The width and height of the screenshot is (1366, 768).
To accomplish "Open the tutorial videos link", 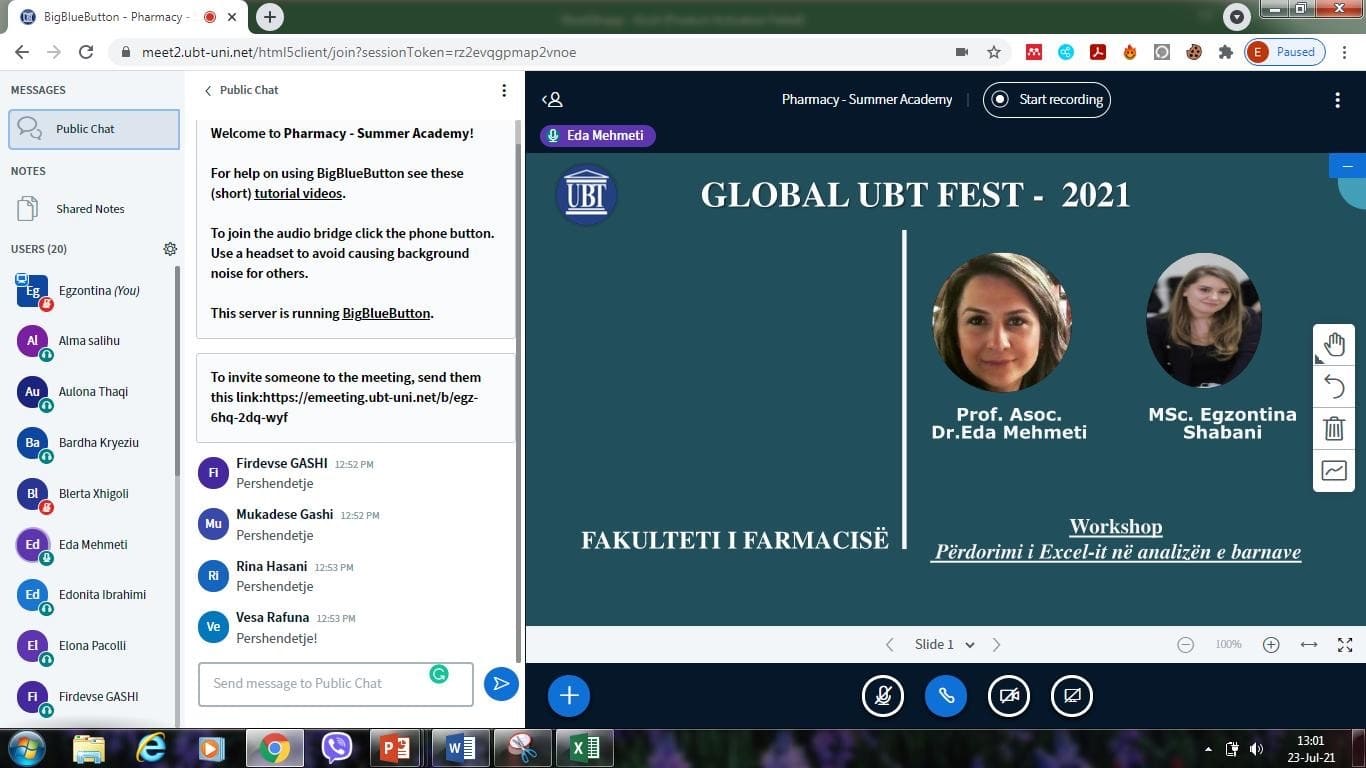I will coord(297,193).
